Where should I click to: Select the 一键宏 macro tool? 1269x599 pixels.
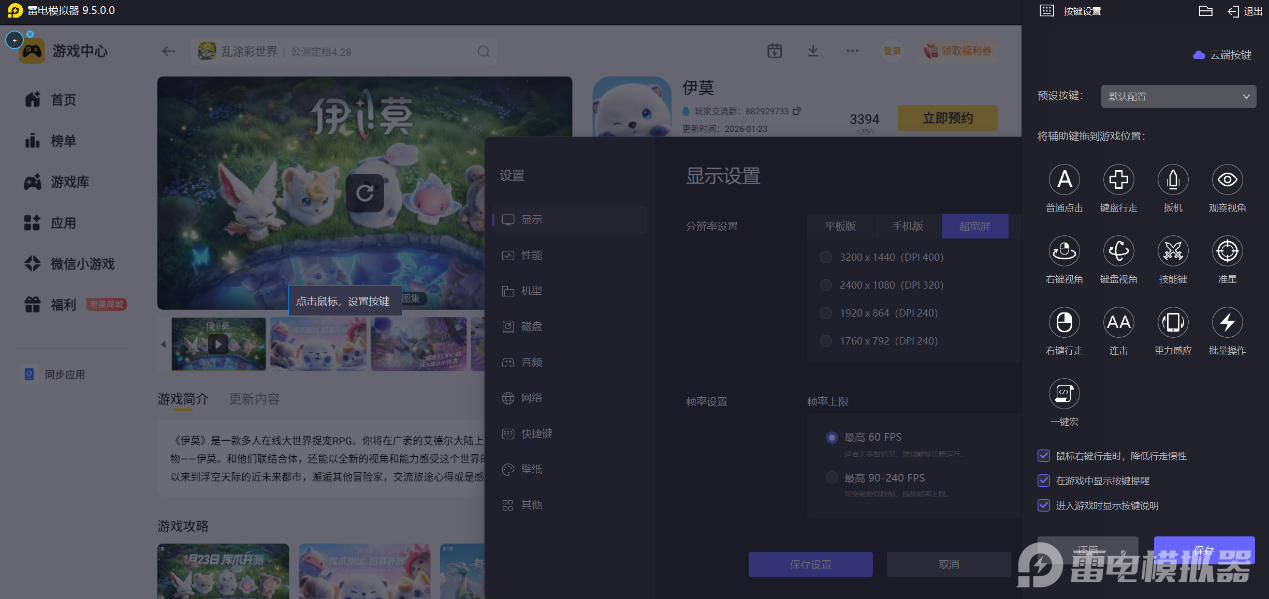(1064, 393)
